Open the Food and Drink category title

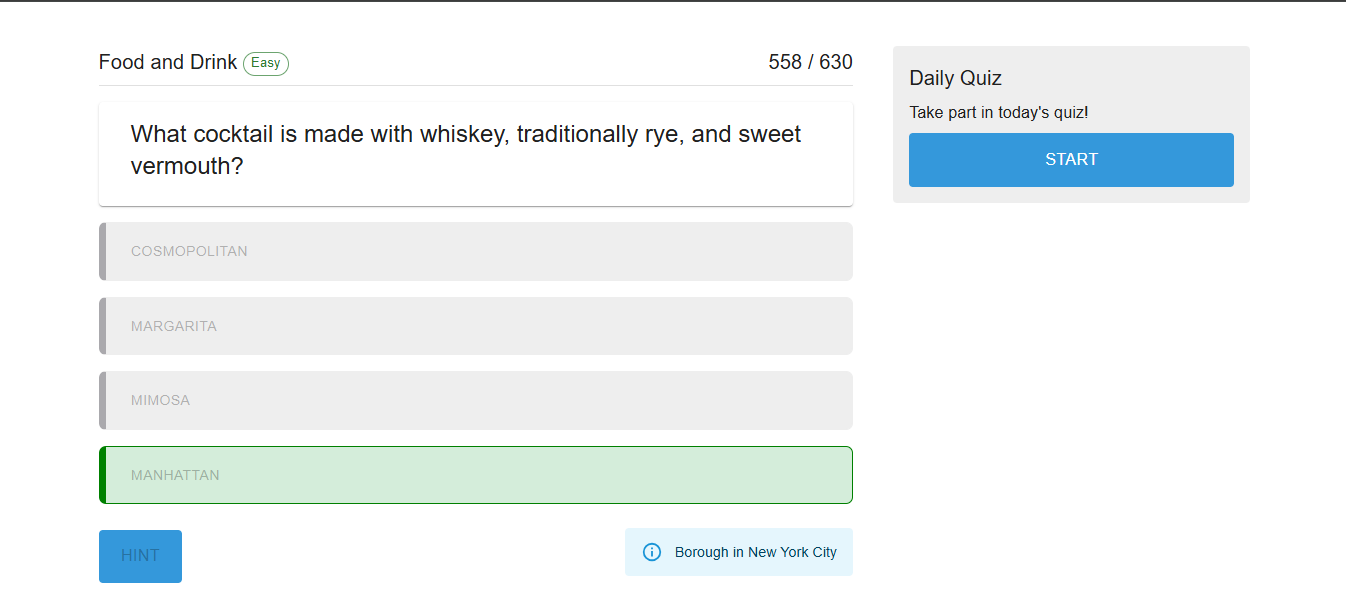(x=168, y=62)
